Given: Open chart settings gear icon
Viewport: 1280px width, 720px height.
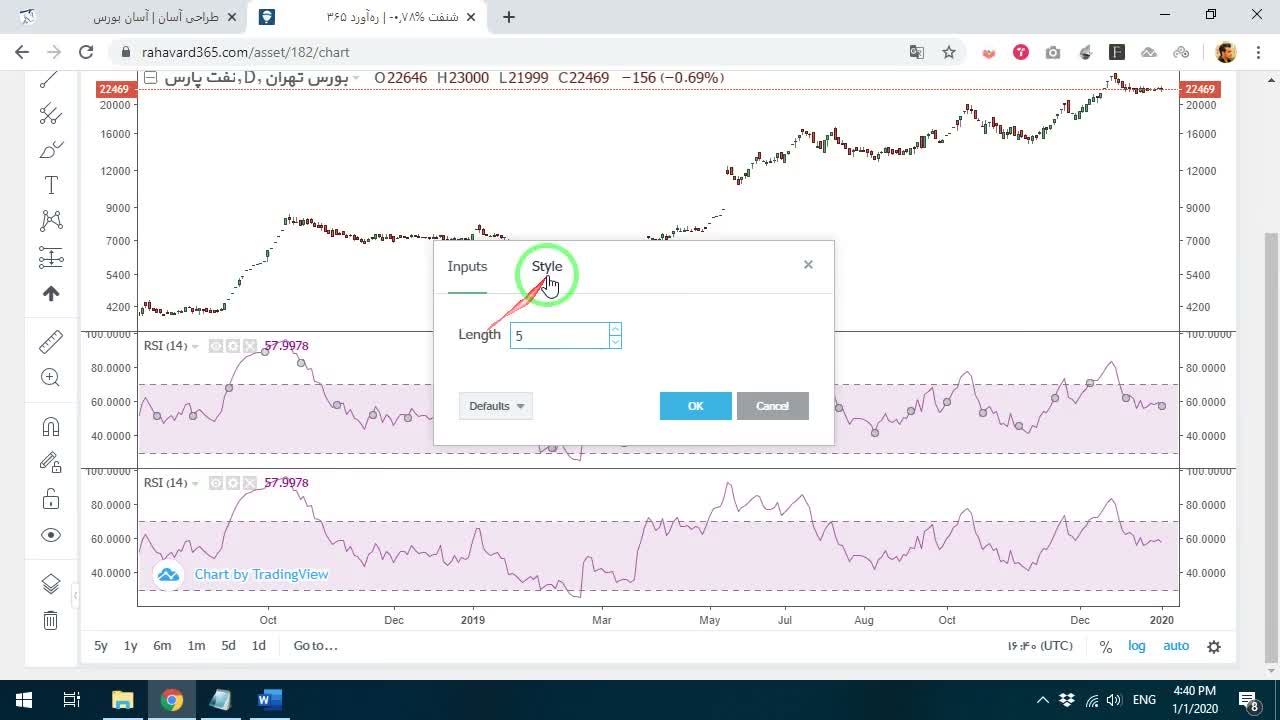Looking at the screenshot, I should pyautogui.click(x=1214, y=647).
